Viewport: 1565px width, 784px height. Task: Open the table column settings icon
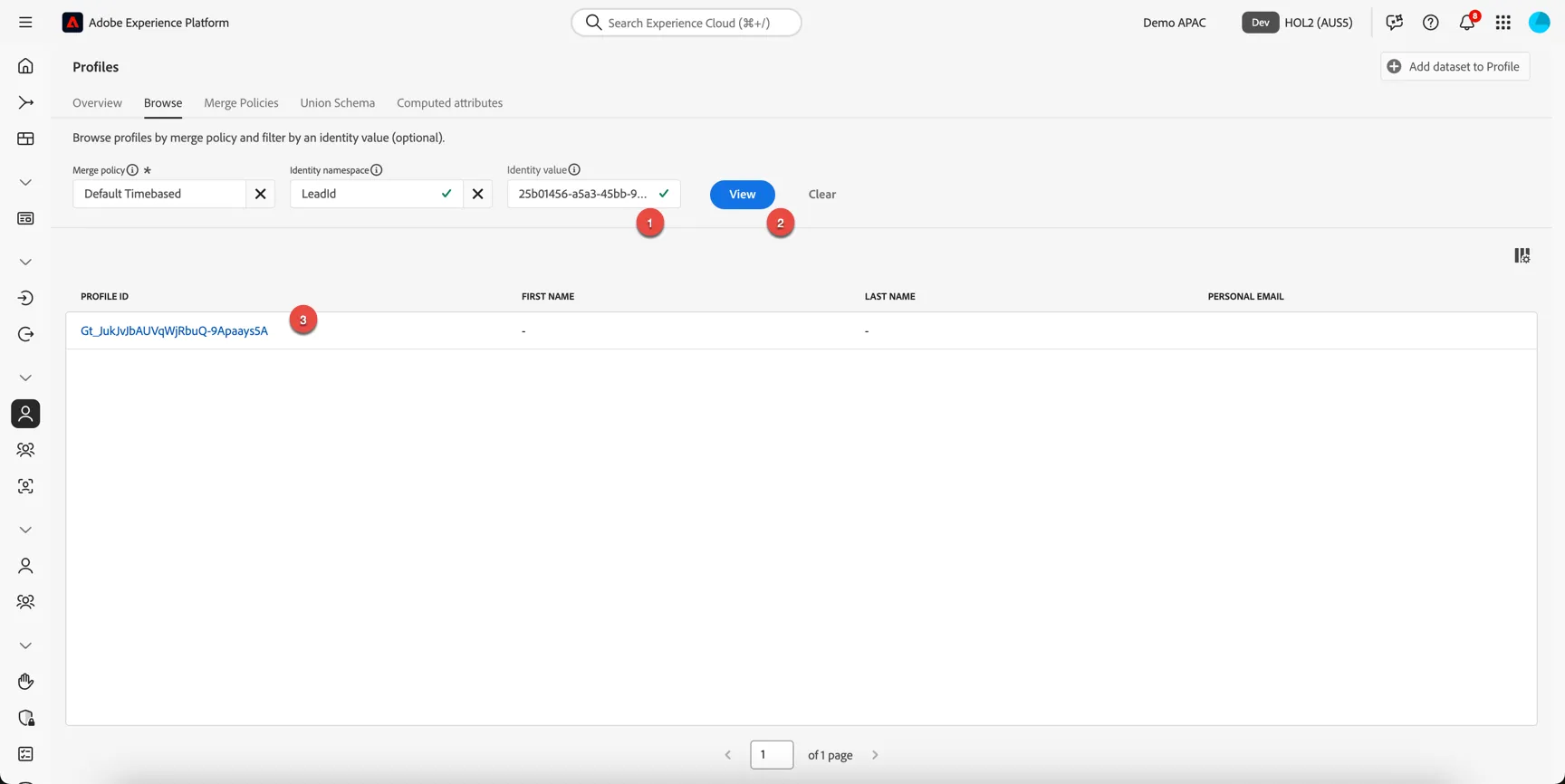pyautogui.click(x=1522, y=256)
